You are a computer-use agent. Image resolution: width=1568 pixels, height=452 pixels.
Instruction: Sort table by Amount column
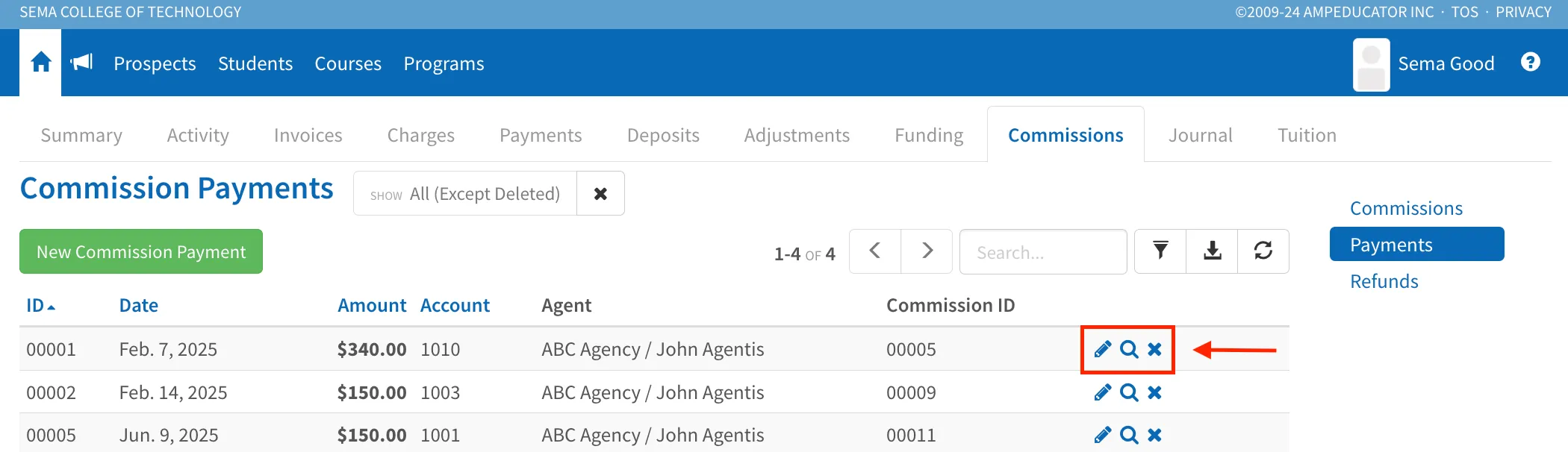click(x=372, y=306)
